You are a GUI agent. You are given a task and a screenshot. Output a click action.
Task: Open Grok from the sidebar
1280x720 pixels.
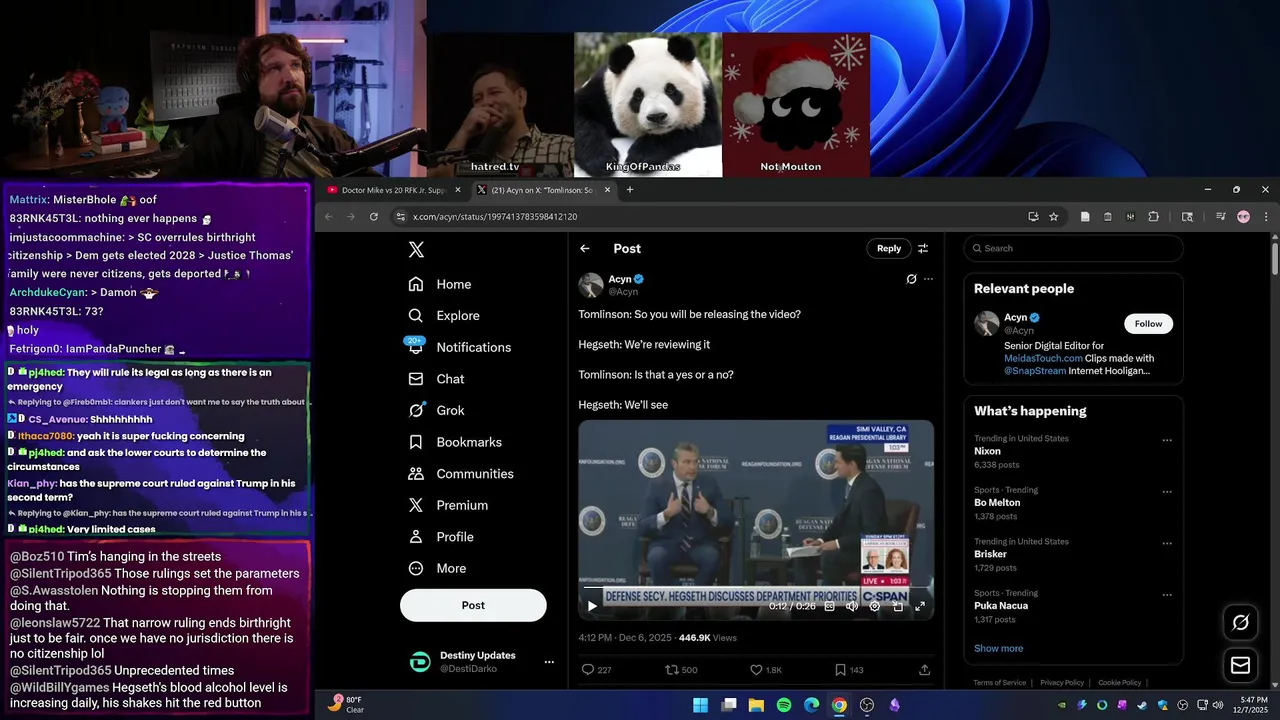click(x=437, y=410)
